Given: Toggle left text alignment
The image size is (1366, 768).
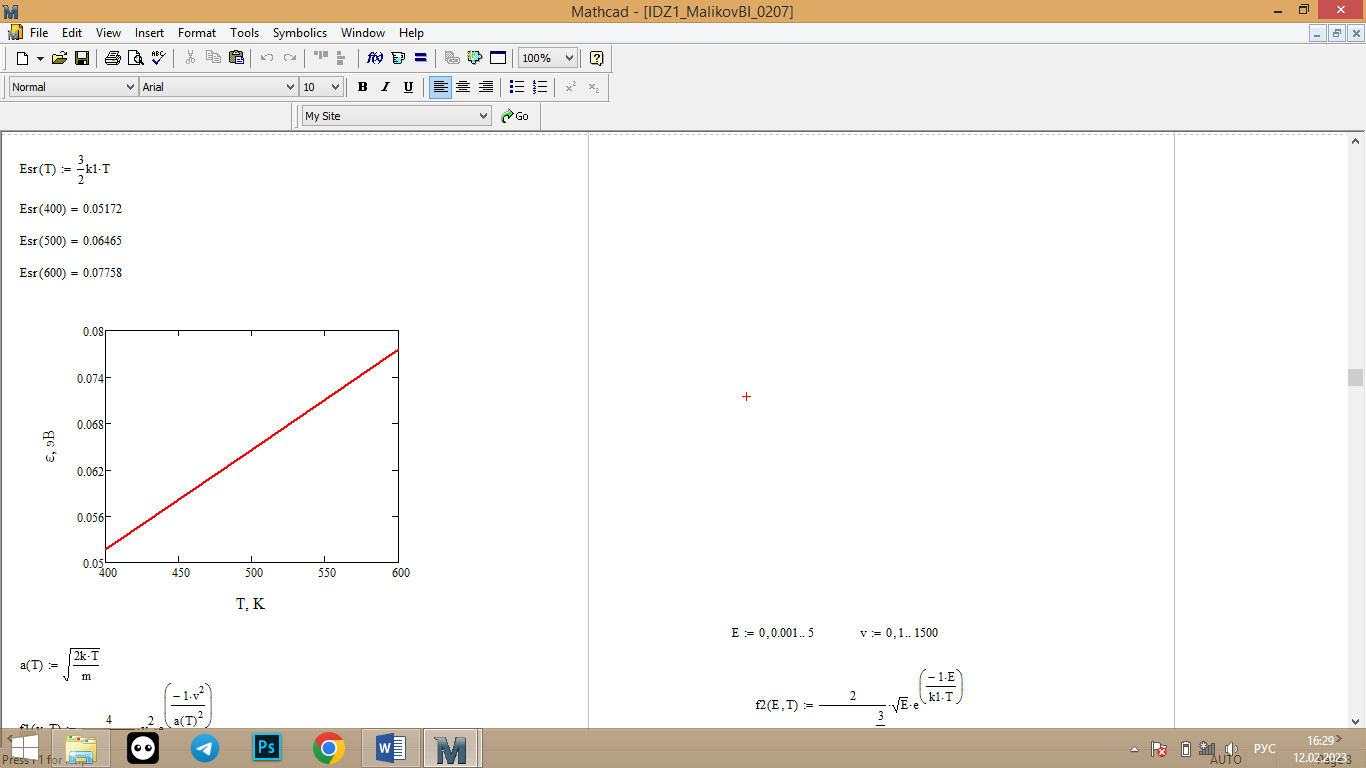Looking at the screenshot, I should (x=440, y=87).
